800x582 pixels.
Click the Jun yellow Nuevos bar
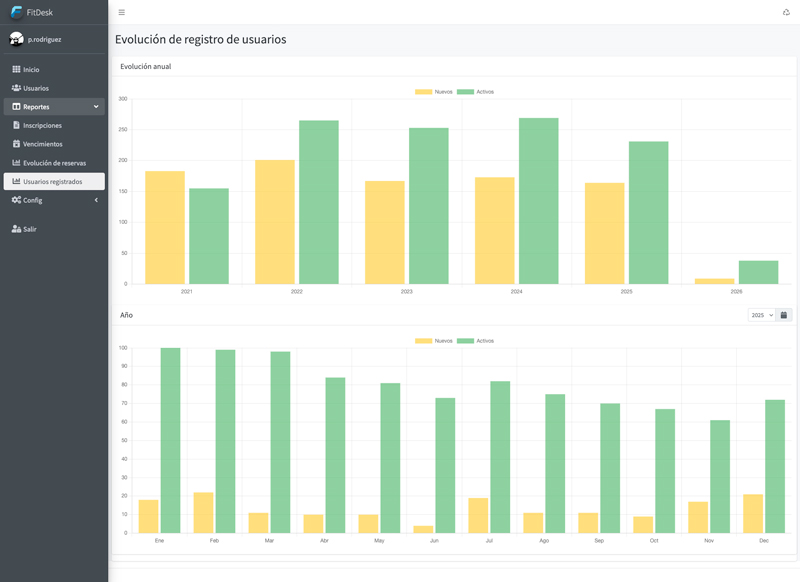423,529
